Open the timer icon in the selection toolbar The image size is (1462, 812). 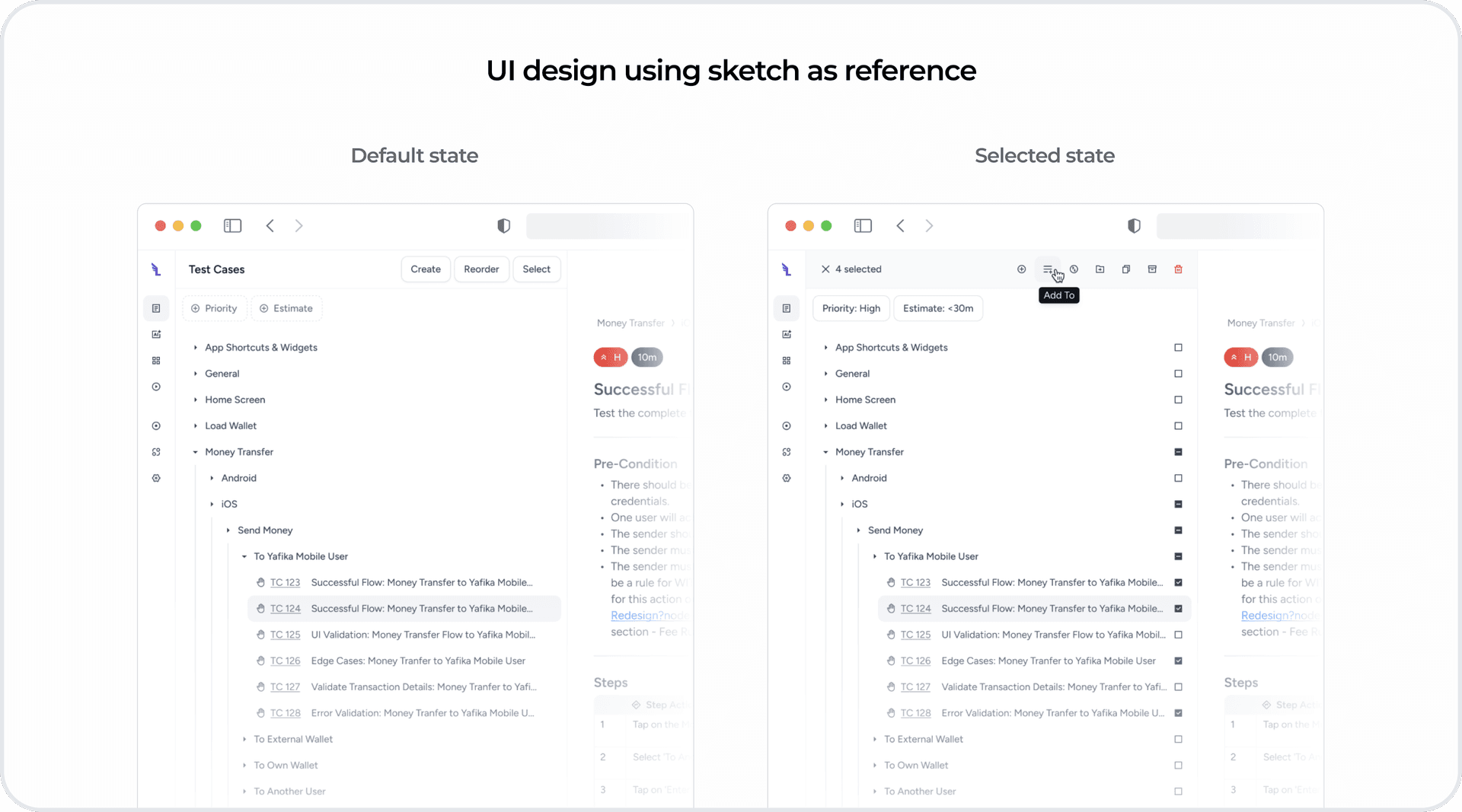(x=1074, y=269)
